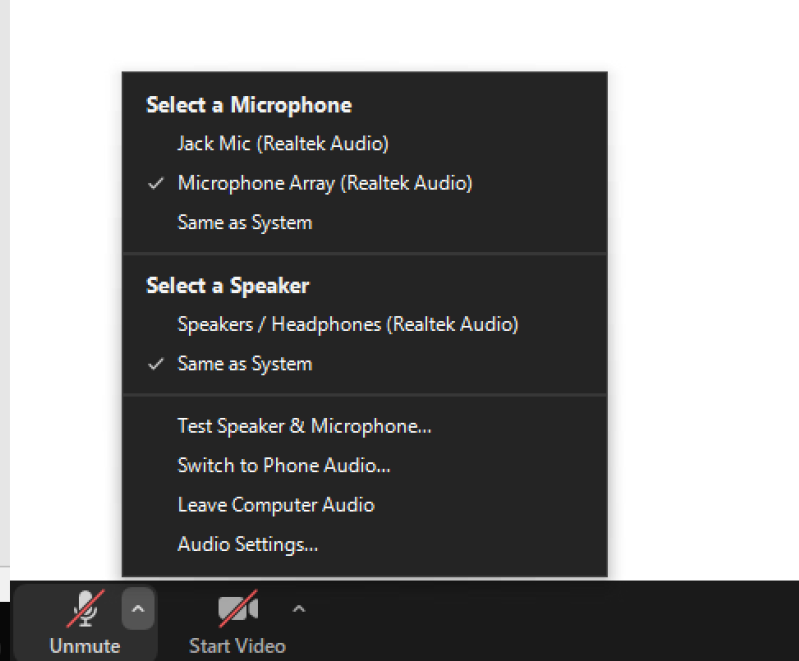Select Leave Computer Audio
This screenshot has height=661, width=799.
[x=275, y=505]
